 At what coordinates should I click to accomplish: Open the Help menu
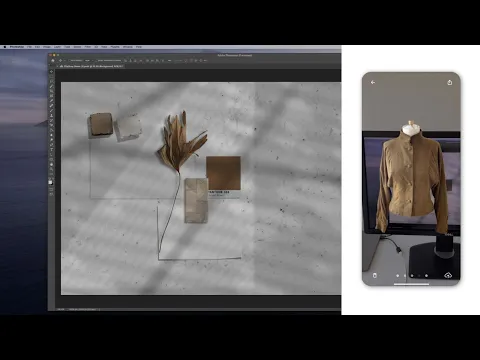[x=139, y=47]
